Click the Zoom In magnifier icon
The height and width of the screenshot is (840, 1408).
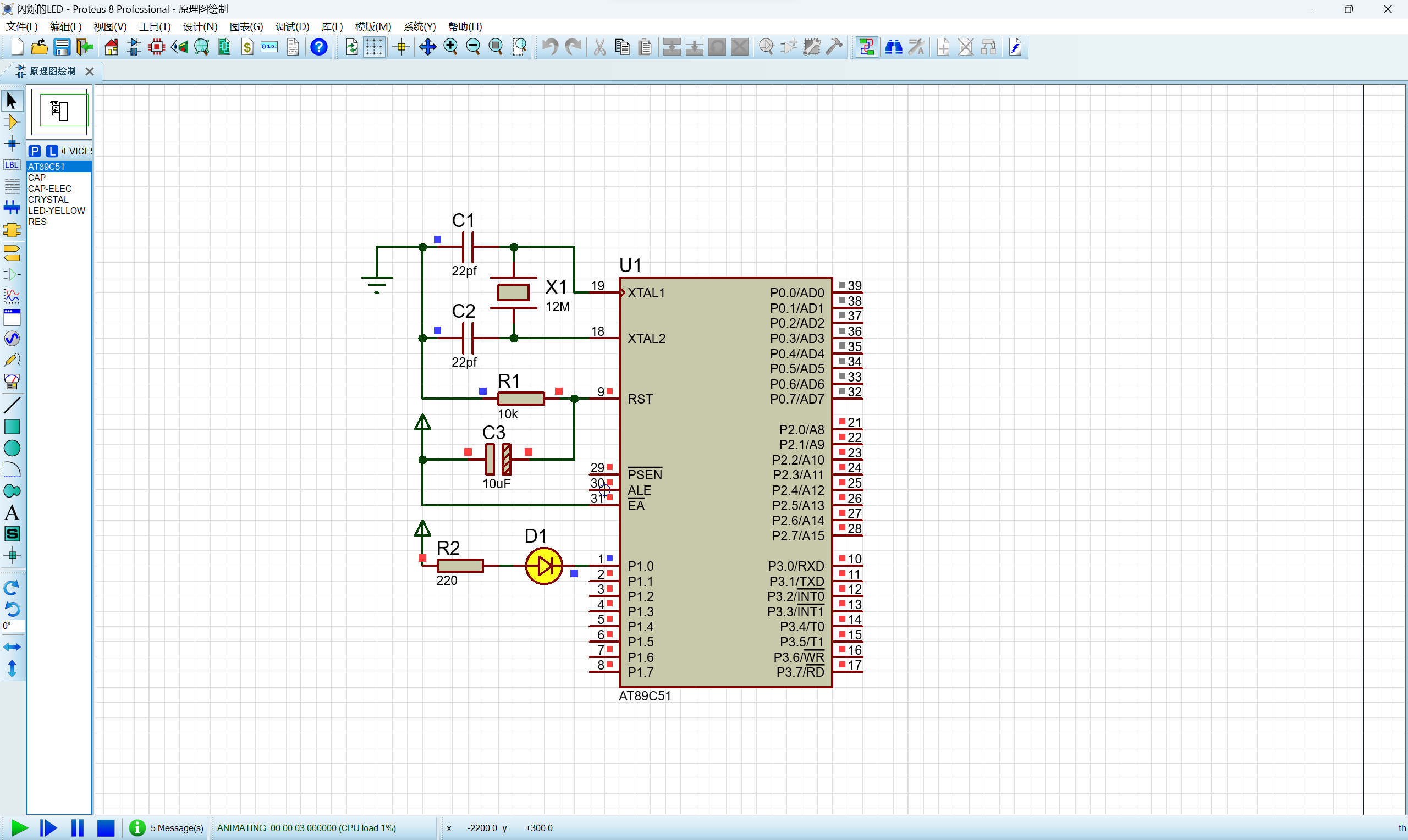(450, 47)
